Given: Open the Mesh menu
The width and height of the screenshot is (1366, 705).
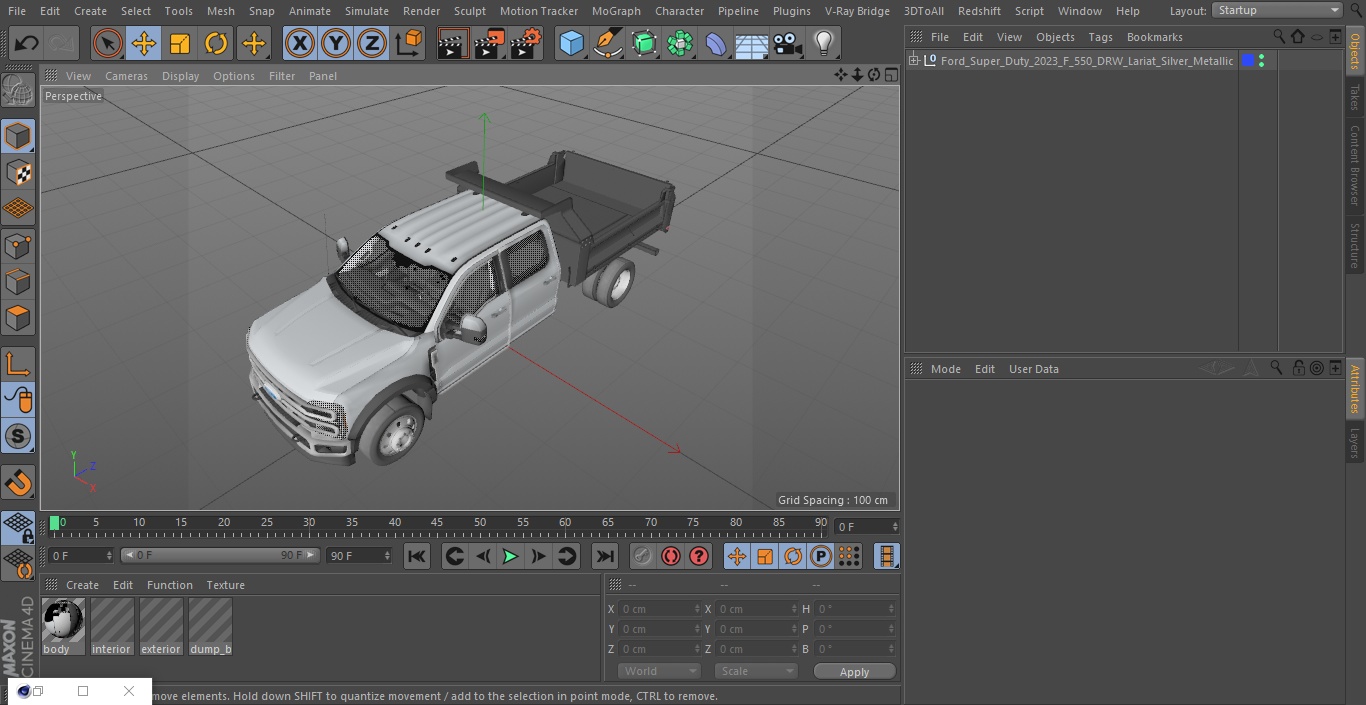Looking at the screenshot, I should [221, 11].
